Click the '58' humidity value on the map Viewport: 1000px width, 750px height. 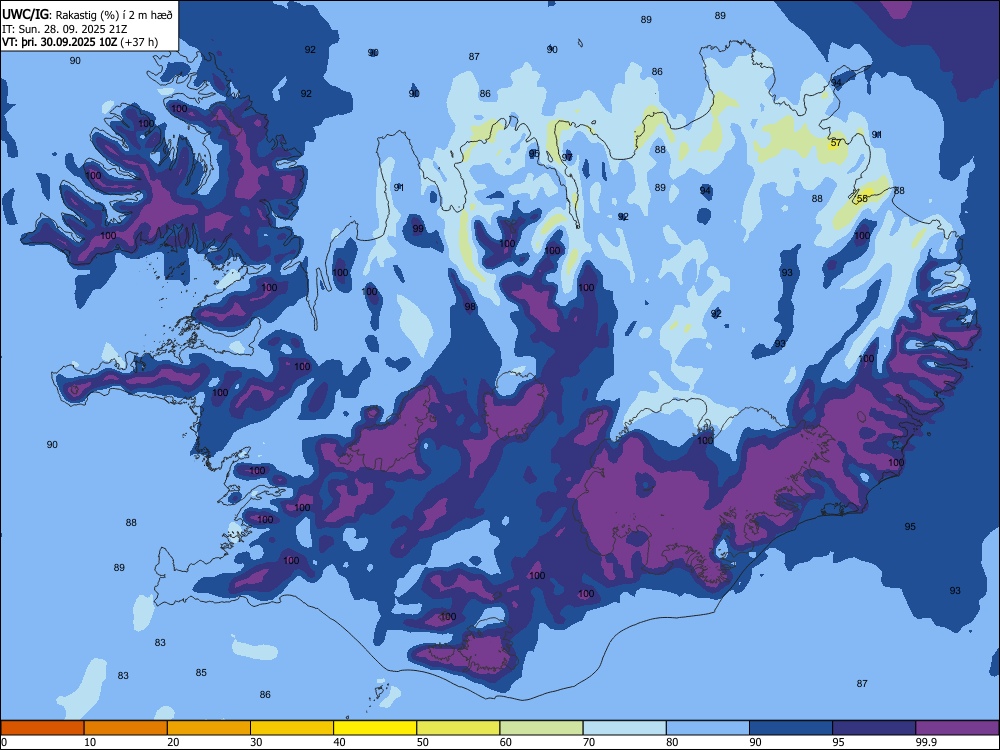pyautogui.click(x=862, y=198)
